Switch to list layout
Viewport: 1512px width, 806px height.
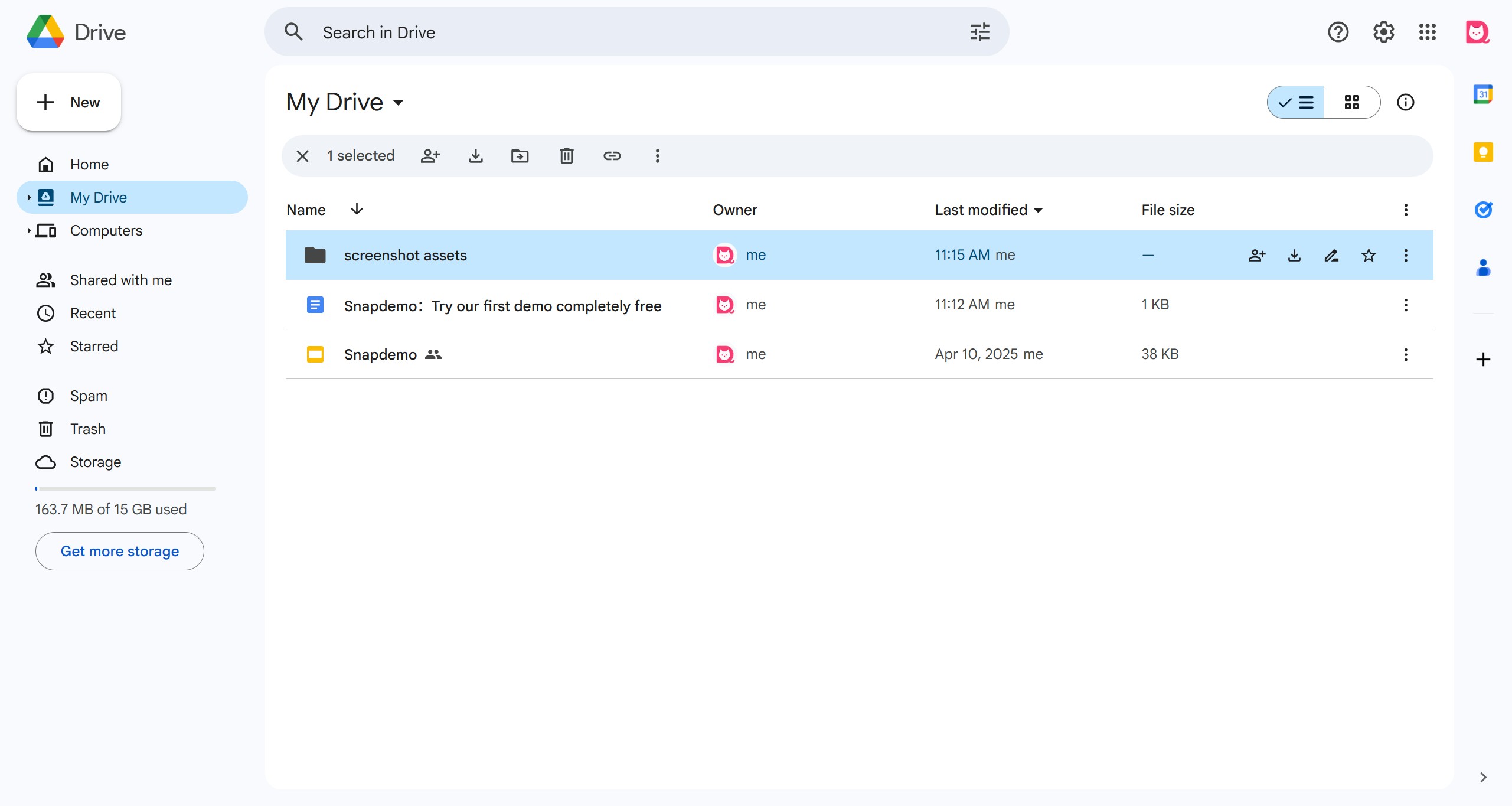1295,102
